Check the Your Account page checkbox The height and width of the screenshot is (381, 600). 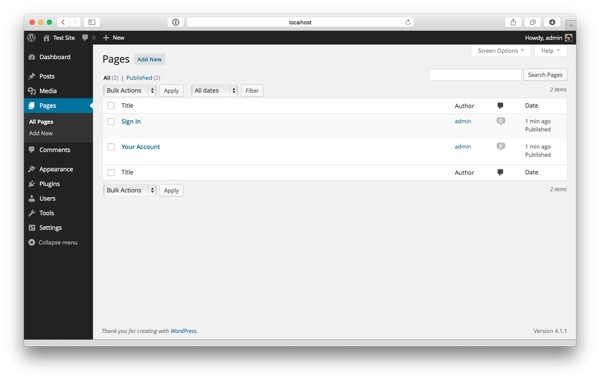tap(111, 147)
